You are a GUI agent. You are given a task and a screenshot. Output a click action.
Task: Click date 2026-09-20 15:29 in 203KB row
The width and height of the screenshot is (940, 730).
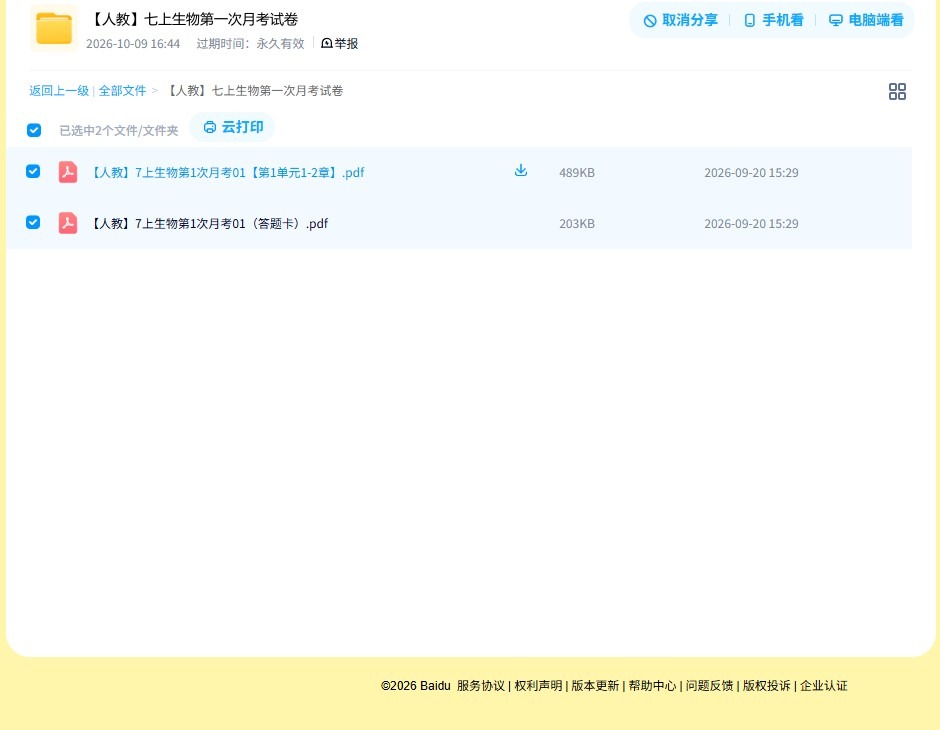(751, 224)
